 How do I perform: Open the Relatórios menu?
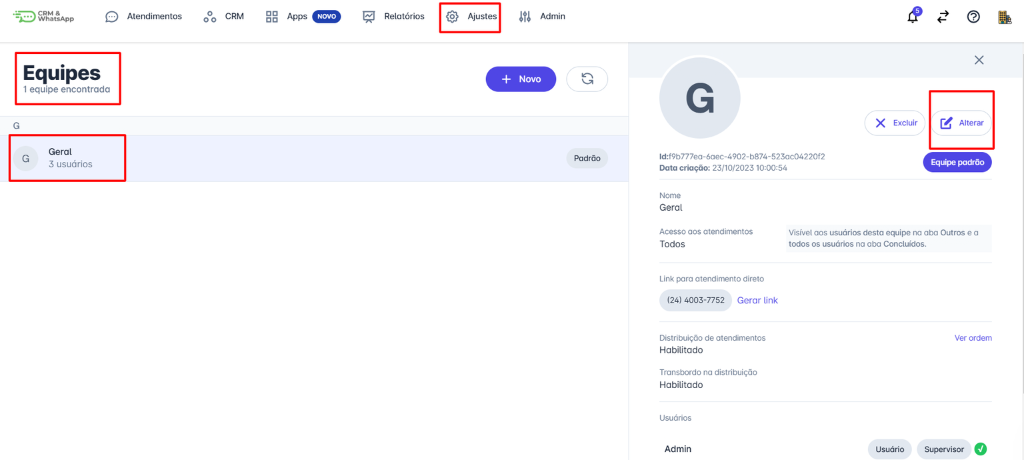pyautogui.click(x=393, y=17)
